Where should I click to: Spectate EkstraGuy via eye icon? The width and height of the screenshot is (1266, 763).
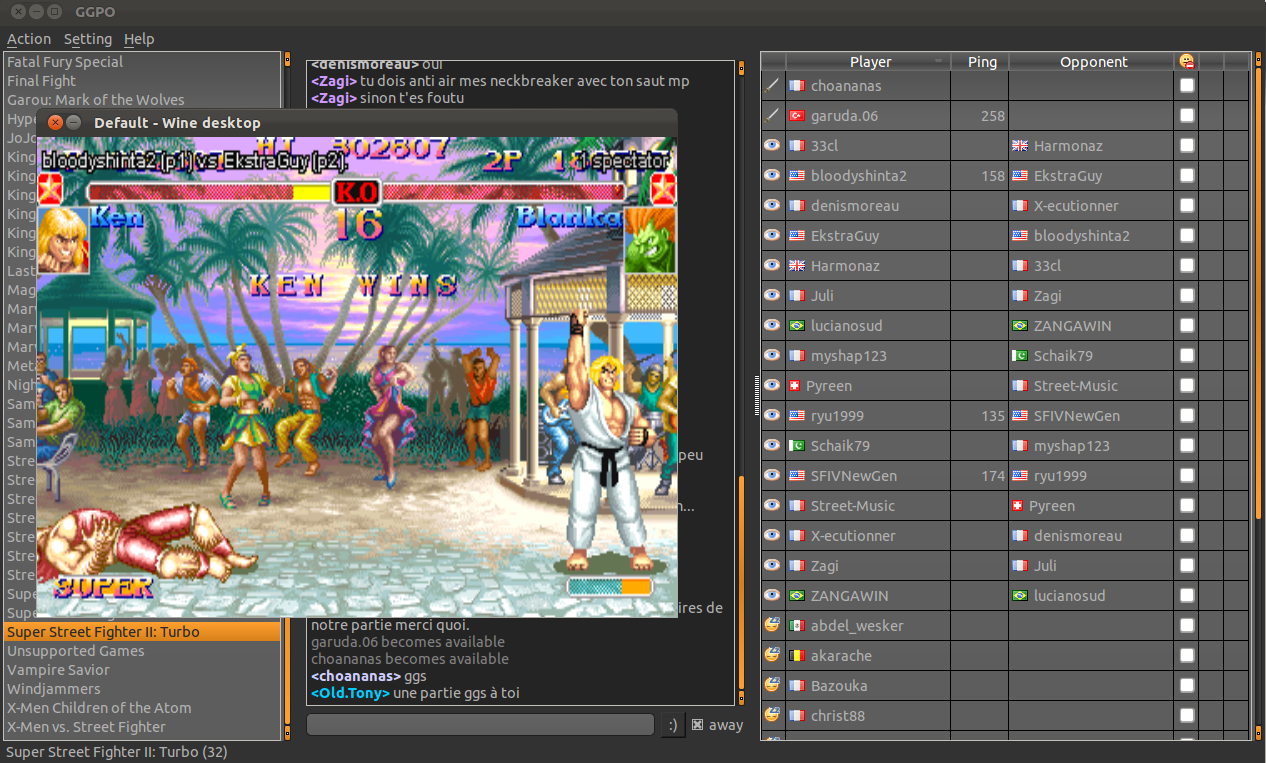tap(772, 236)
